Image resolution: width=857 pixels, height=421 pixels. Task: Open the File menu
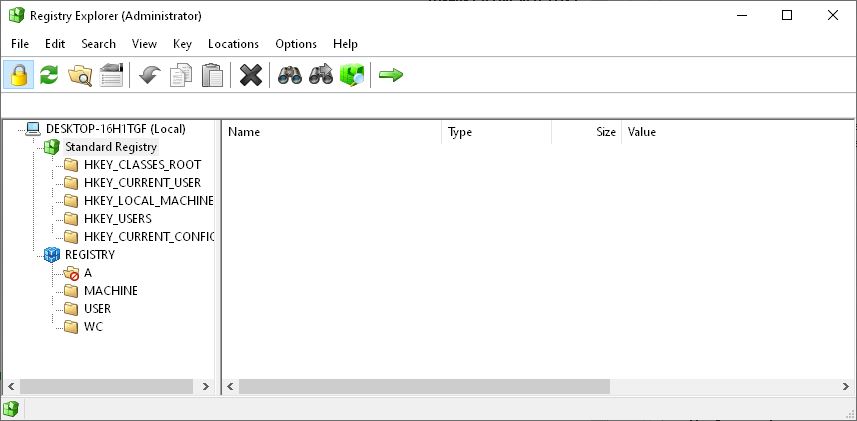pos(20,44)
